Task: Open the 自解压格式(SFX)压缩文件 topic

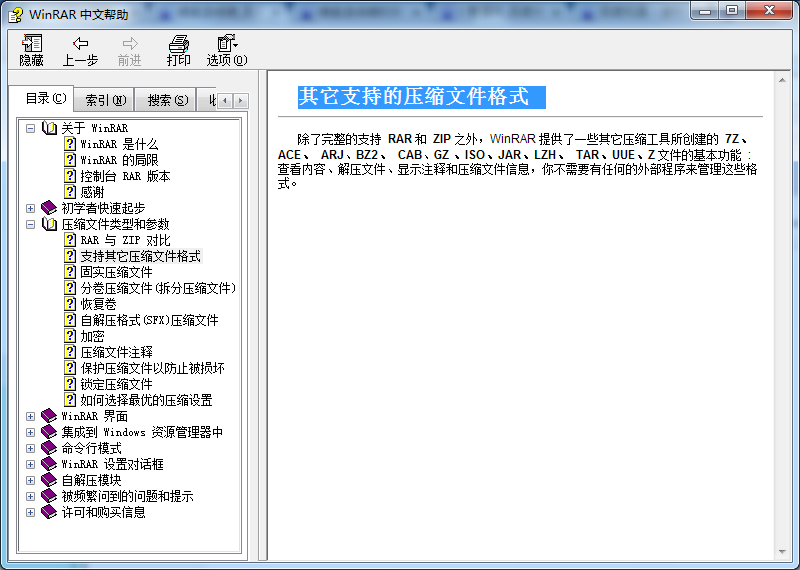Action: [x=149, y=320]
